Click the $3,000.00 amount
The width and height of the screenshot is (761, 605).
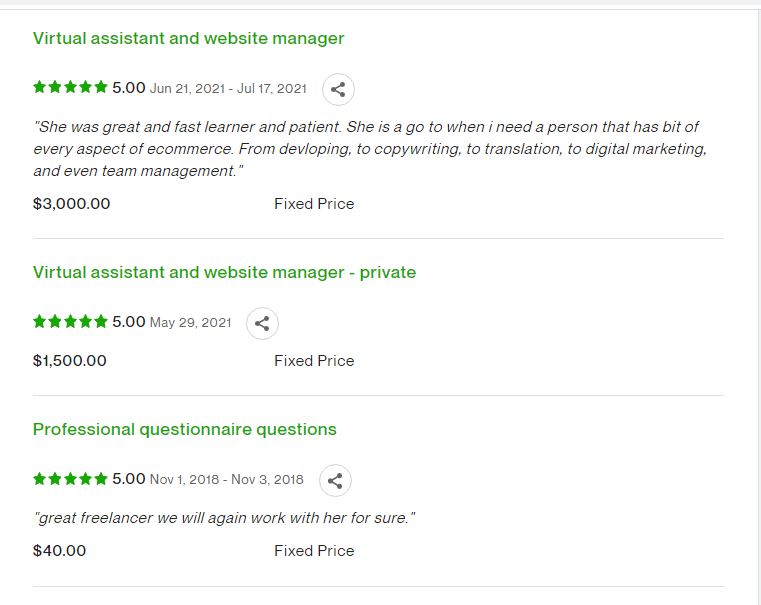(x=71, y=204)
